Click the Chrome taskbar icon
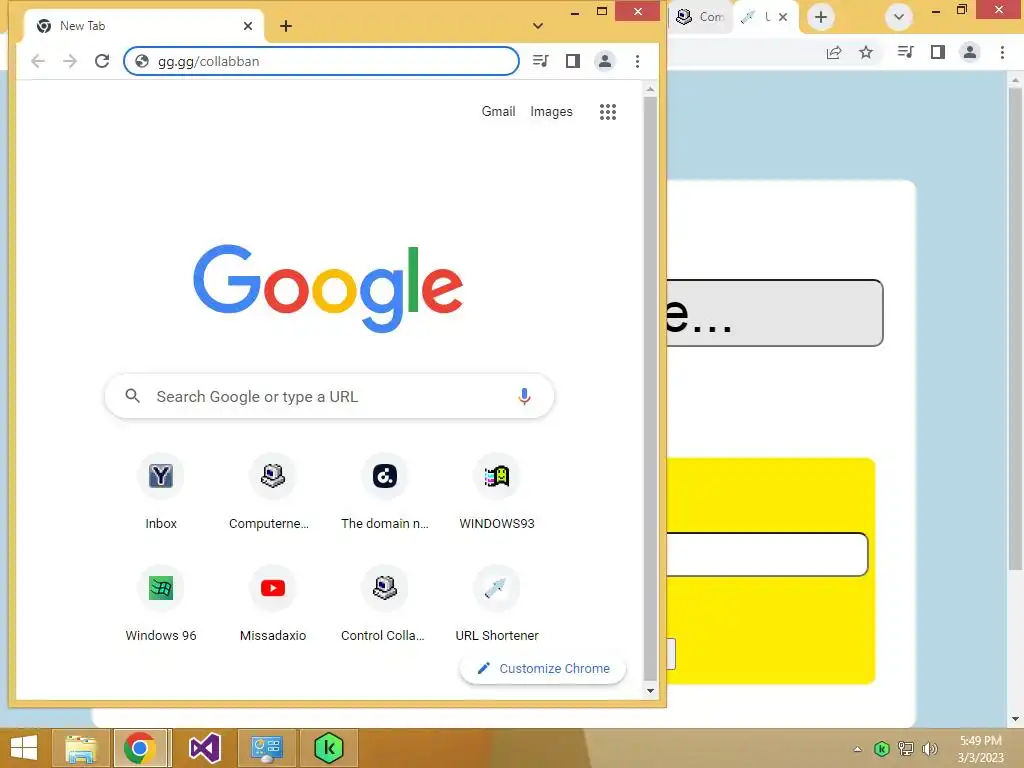 142,748
